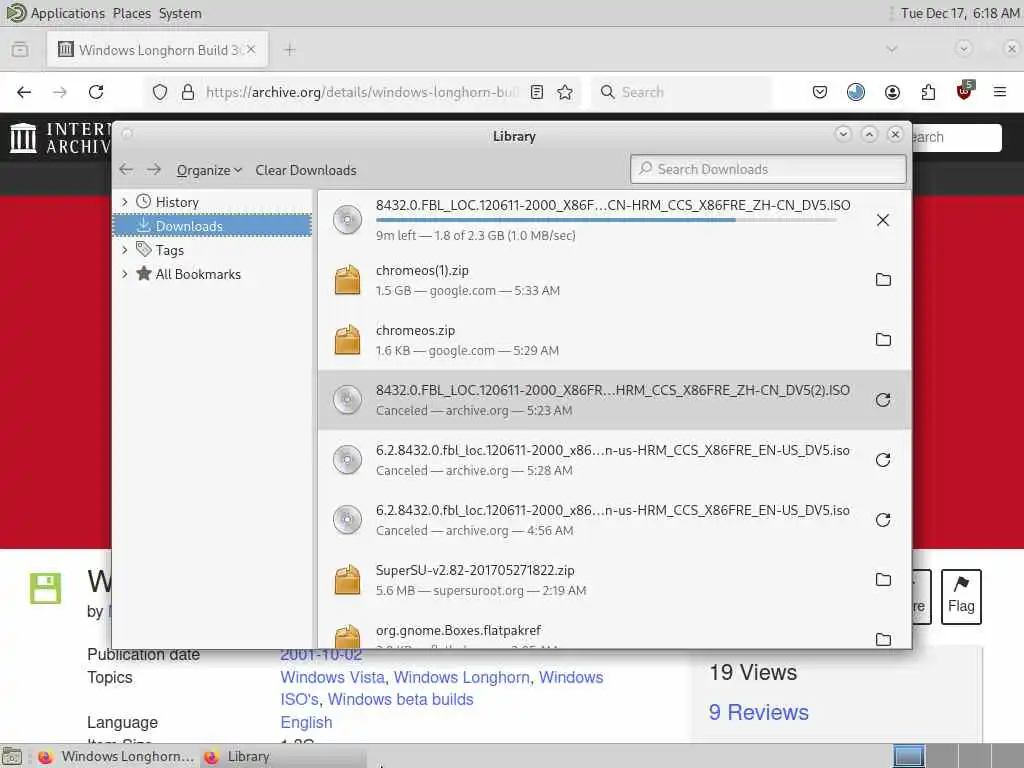Viewport: 1024px width, 768px height.
Task: Open the Windows Vista topic link
Action: pos(332,677)
